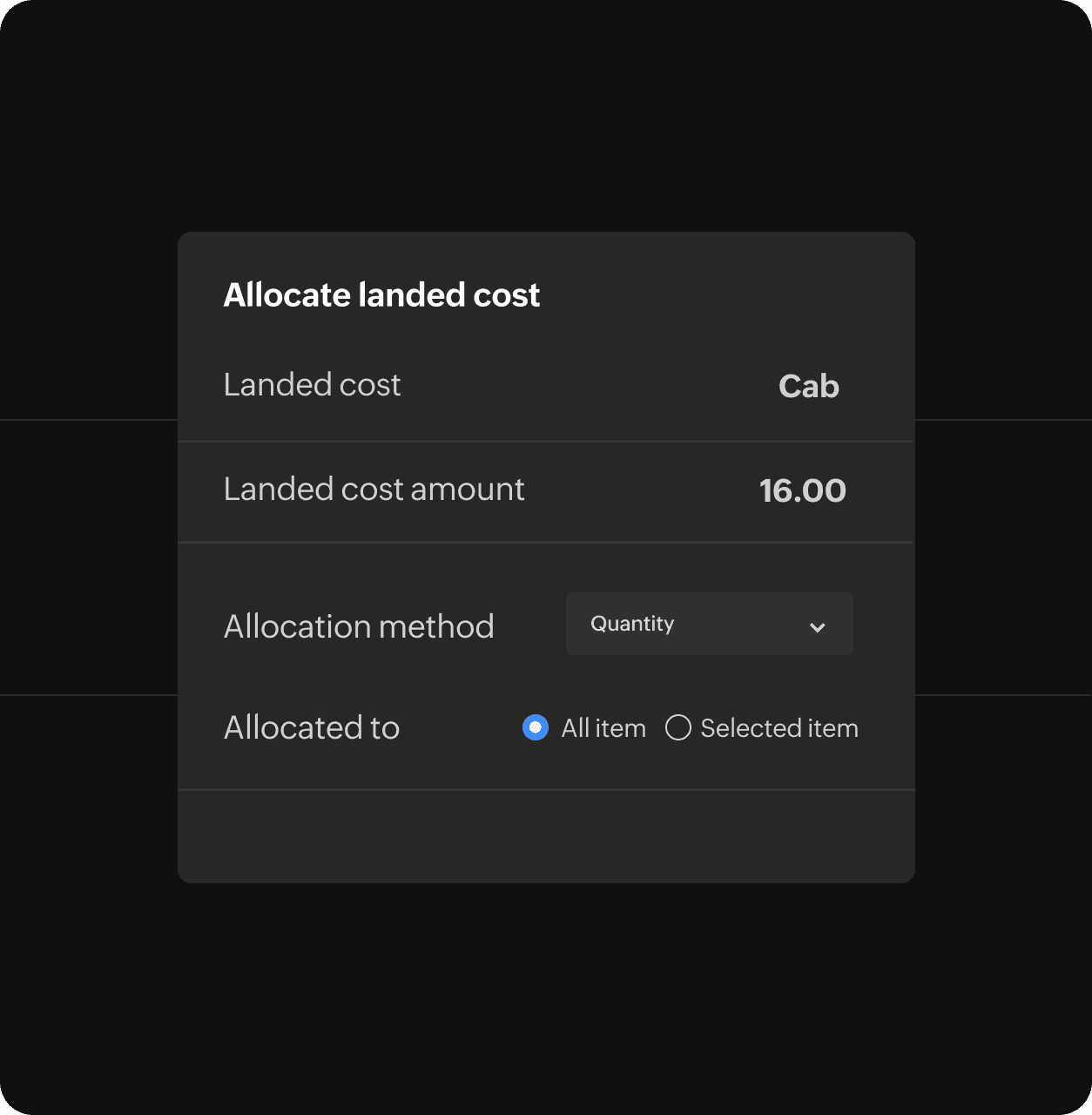Click the 'All item' option label
Screen dimensions: 1092x1115
click(x=603, y=728)
